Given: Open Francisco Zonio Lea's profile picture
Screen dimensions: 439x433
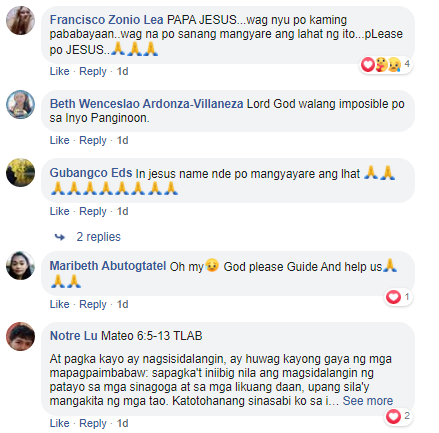Looking at the screenshot, I should coord(20,20).
